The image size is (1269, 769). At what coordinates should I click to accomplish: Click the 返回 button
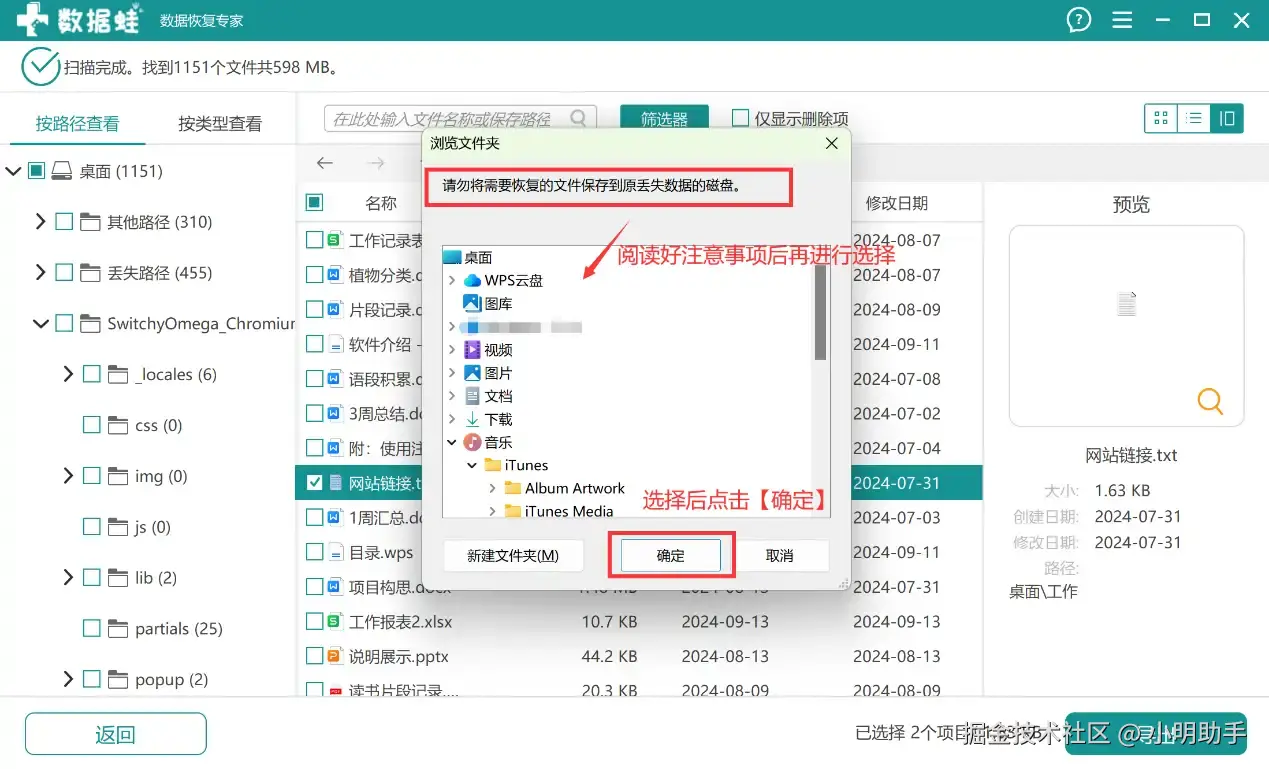pyautogui.click(x=115, y=735)
